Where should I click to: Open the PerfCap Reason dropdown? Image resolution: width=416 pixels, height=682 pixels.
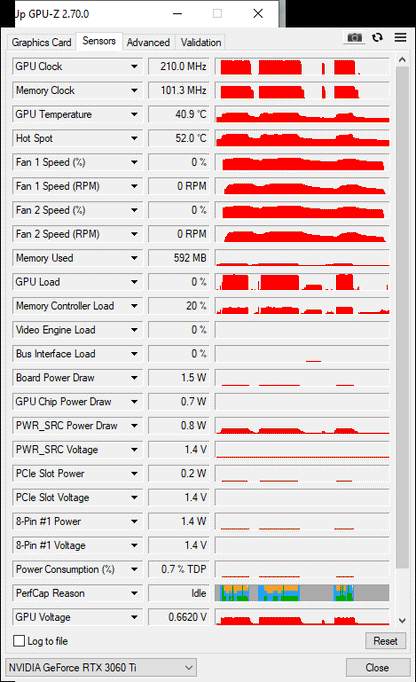click(x=134, y=593)
